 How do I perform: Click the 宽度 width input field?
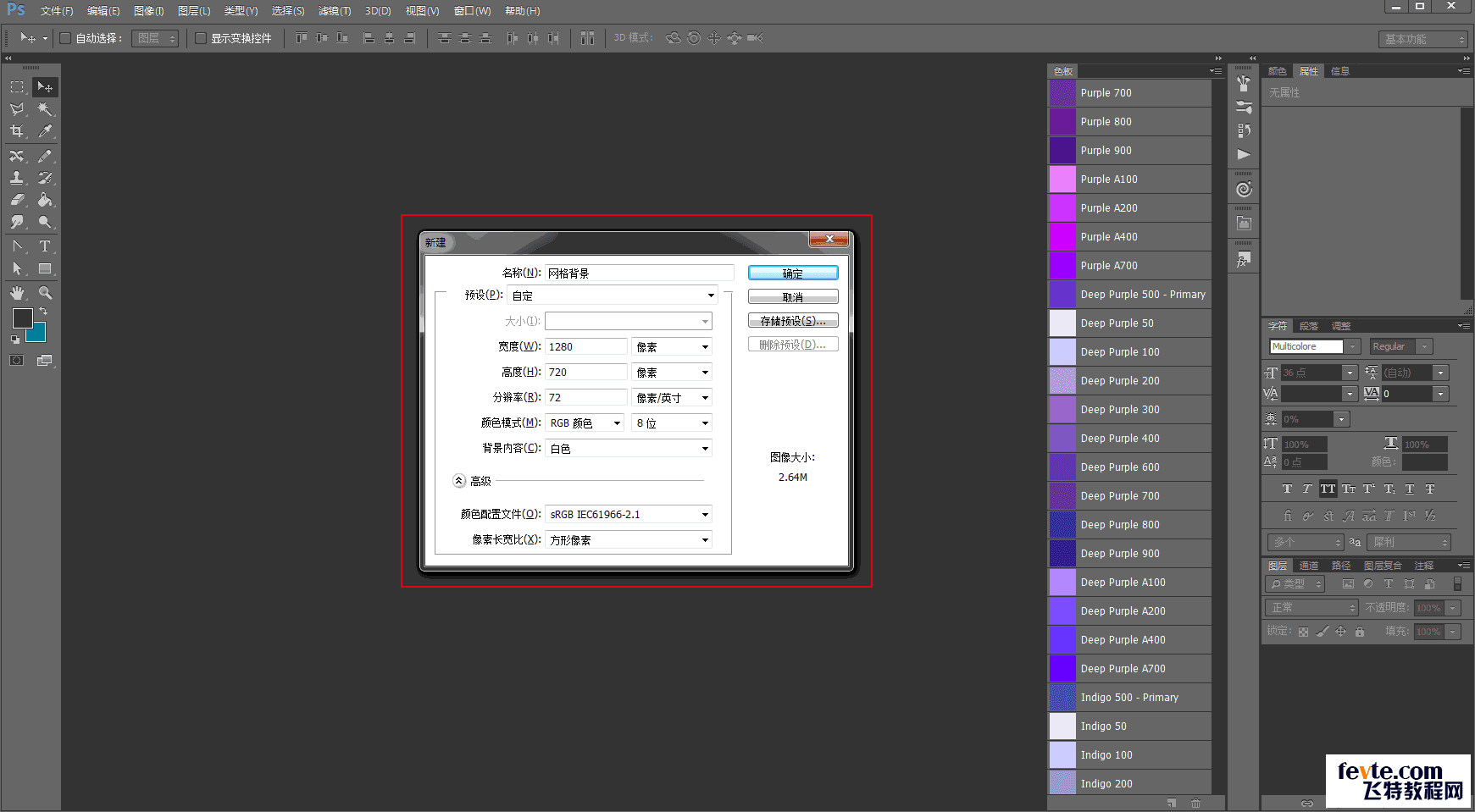point(585,346)
